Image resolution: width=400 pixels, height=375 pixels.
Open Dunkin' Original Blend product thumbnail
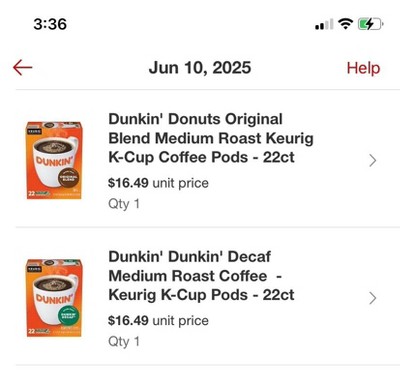pyautogui.click(x=54, y=160)
